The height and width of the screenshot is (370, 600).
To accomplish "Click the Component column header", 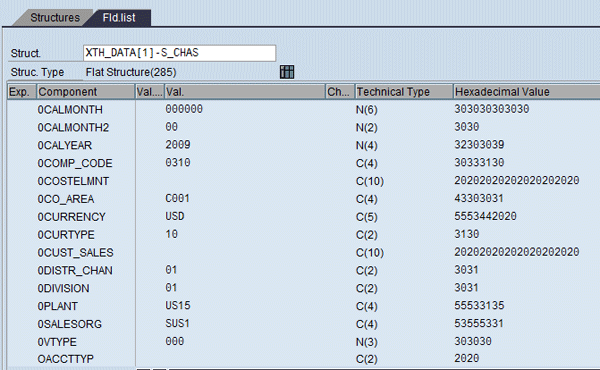I will 86,92.
